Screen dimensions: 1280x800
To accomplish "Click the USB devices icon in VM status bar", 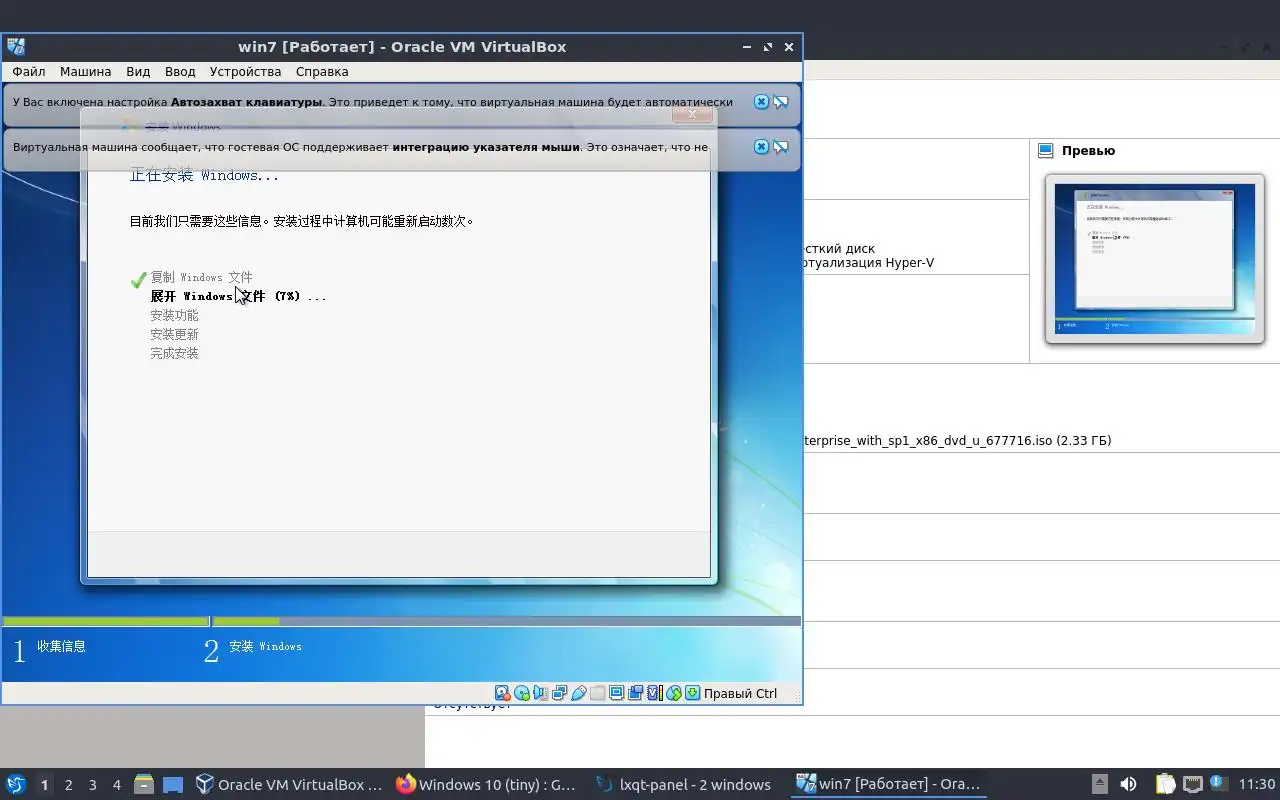I will pos(579,693).
